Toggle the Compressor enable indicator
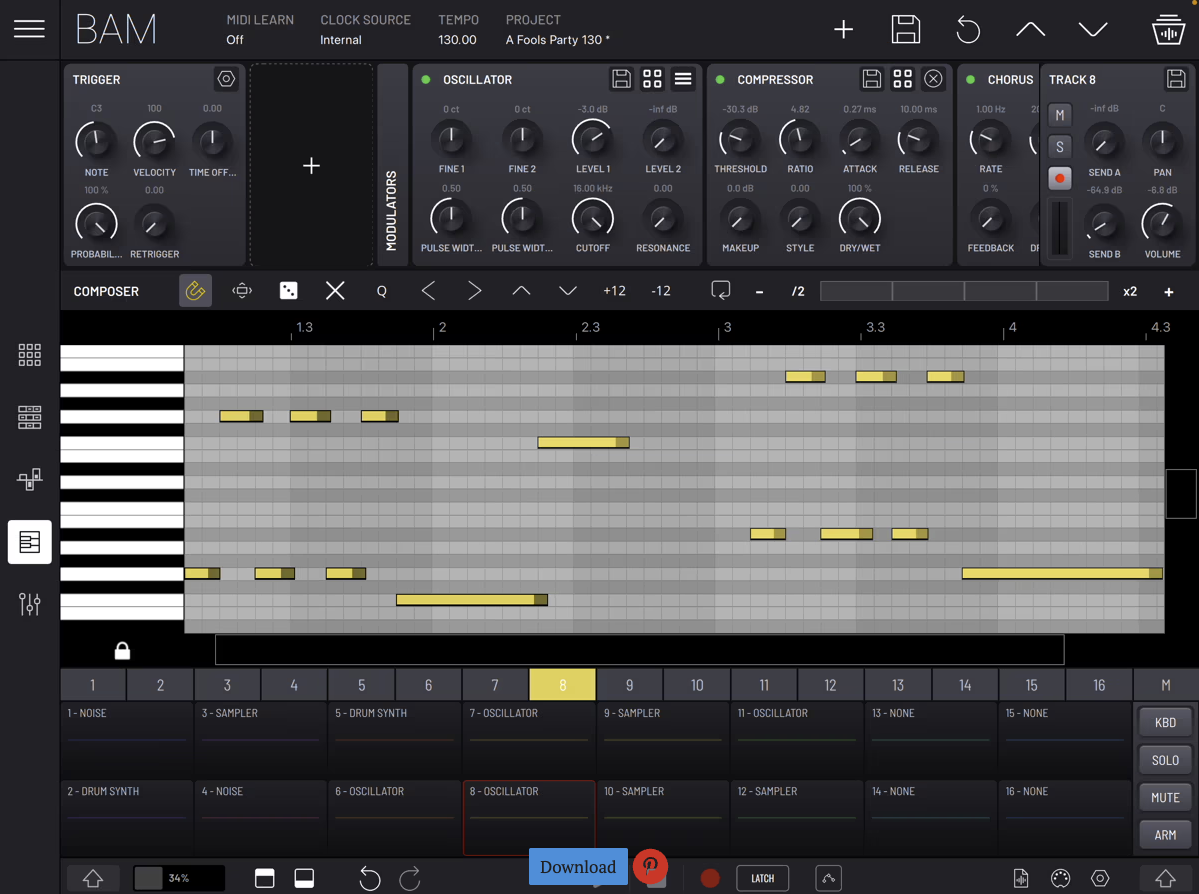 720,80
